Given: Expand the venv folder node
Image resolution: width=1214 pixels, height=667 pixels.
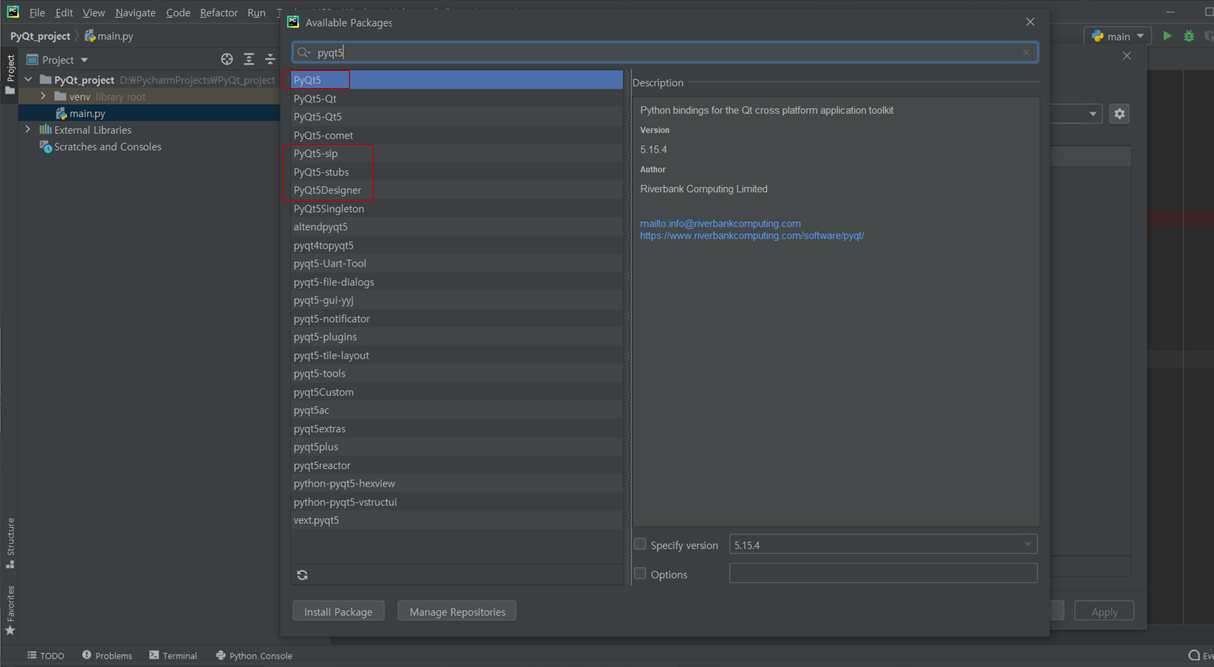Looking at the screenshot, I should pyautogui.click(x=43, y=97).
